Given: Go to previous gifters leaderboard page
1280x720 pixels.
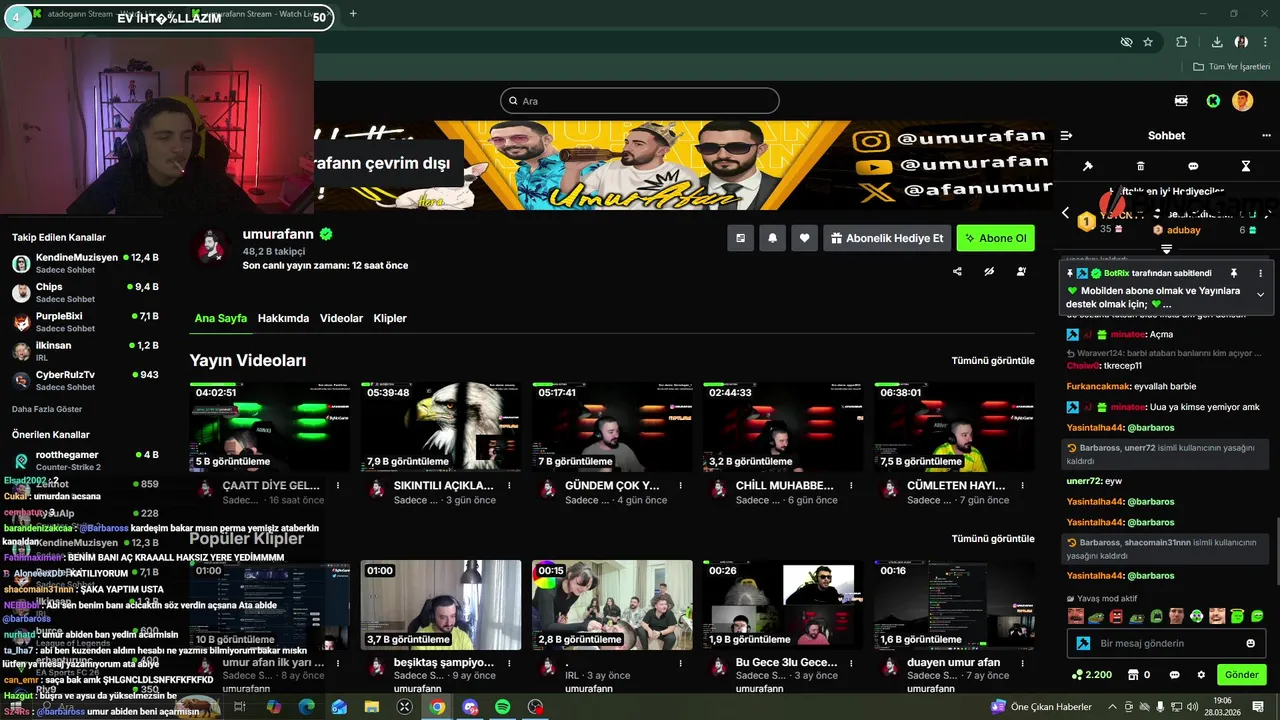Looking at the screenshot, I should [1065, 213].
